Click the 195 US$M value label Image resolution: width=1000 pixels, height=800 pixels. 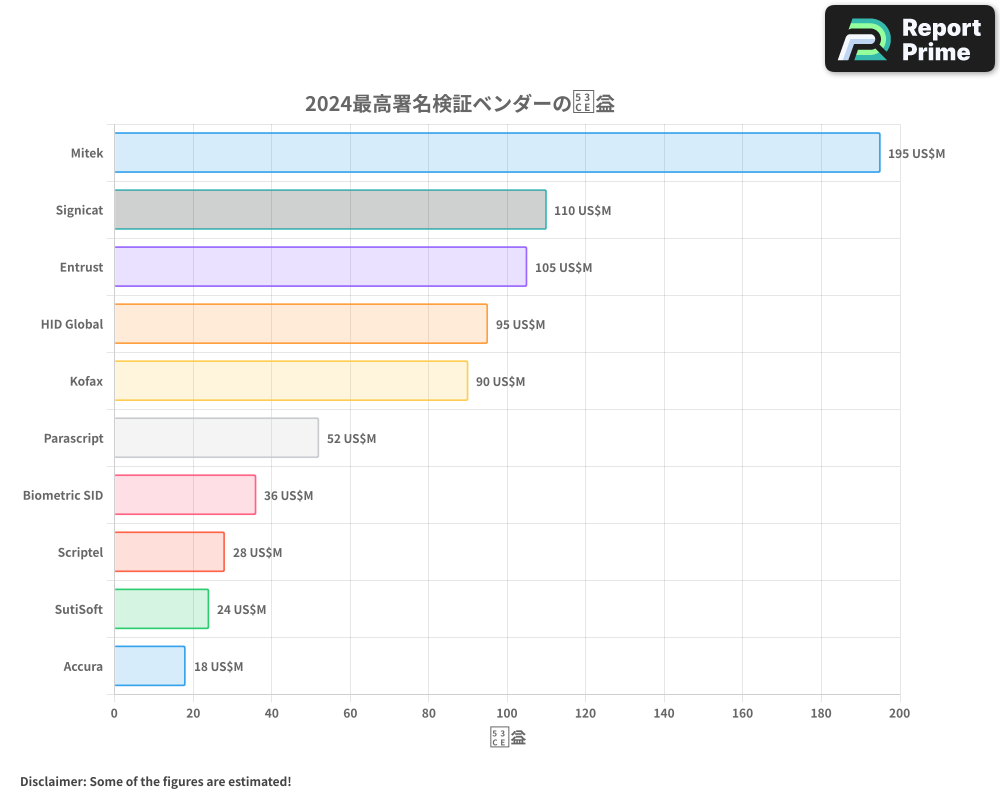click(x=916, y=153)
